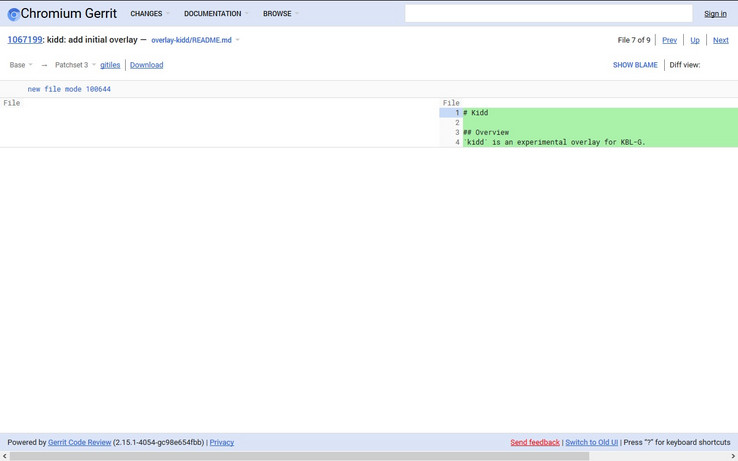
Task: Open the Base patchset dropdown
Action: pos(21,65)
